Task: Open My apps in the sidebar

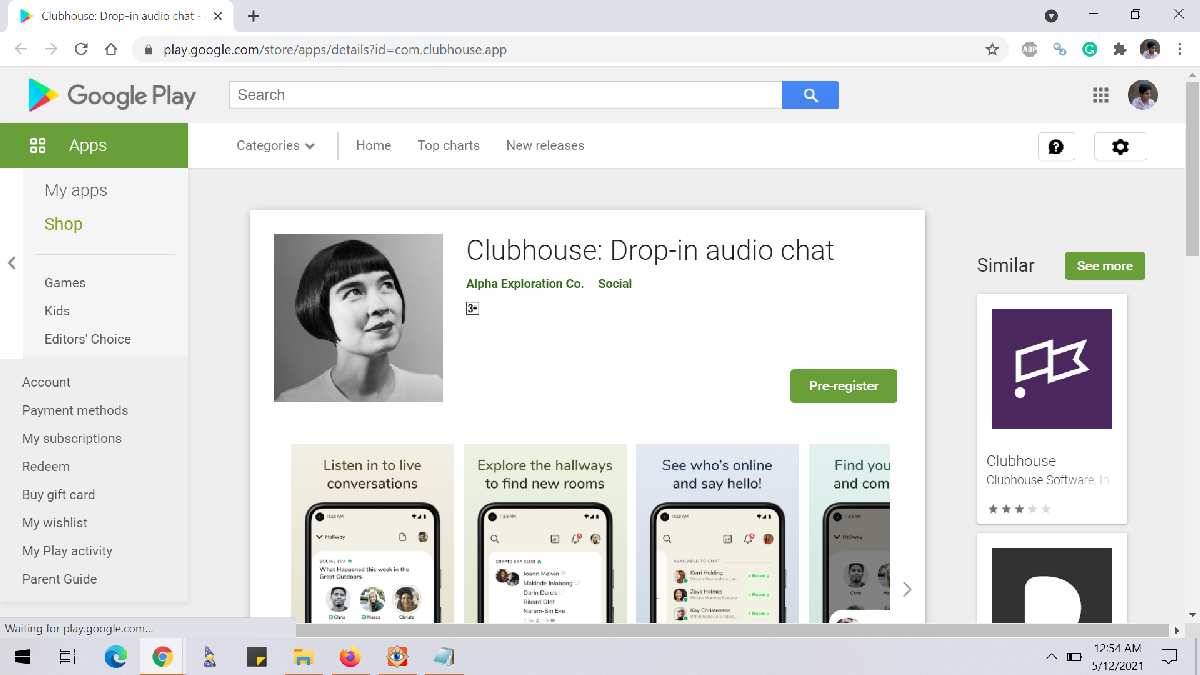Action: pos(76,191)
